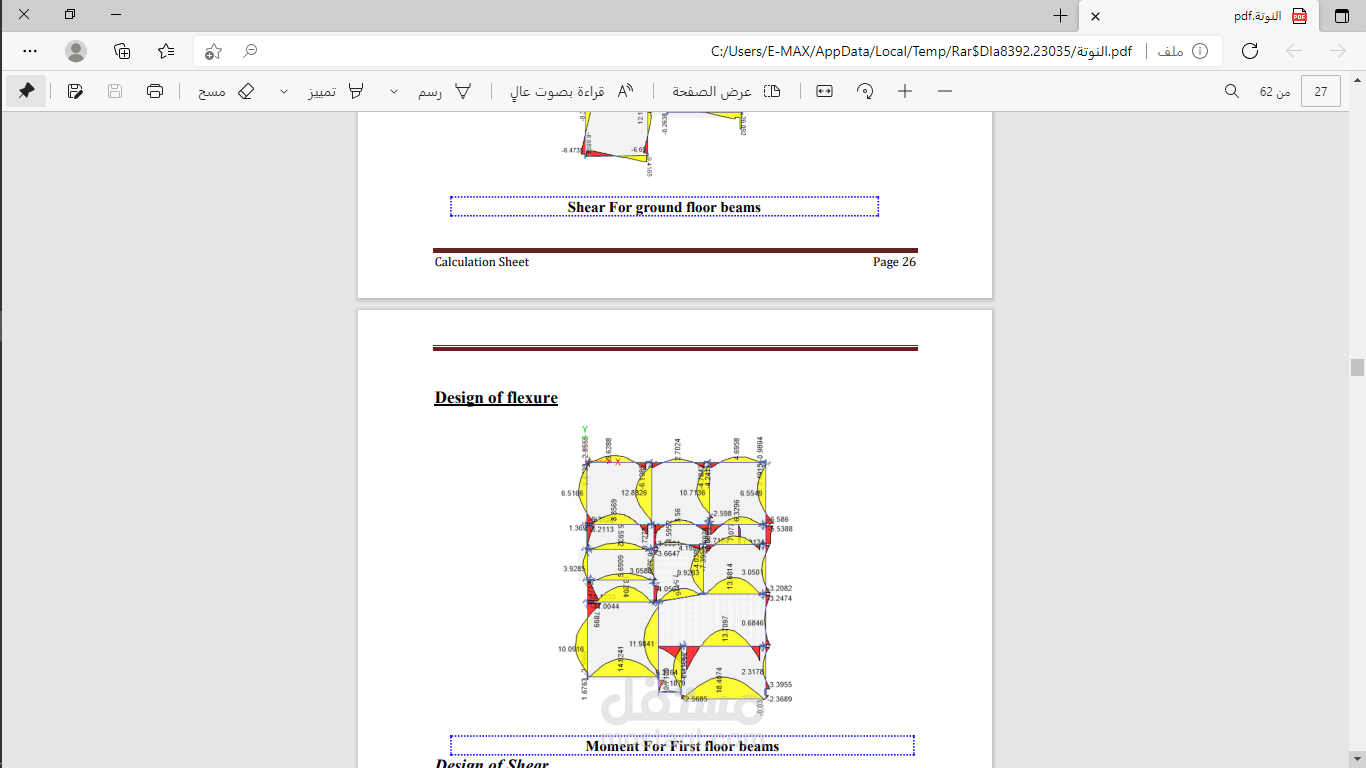Zoom out with the minus icon

[945, 91]
